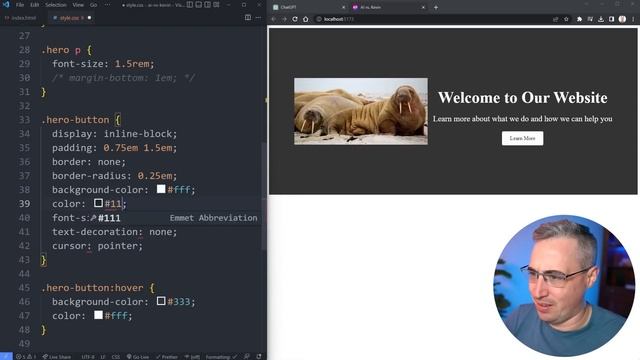The image size is (640, 360).
Task: Open the browser profile avatar
Action: 622,19
